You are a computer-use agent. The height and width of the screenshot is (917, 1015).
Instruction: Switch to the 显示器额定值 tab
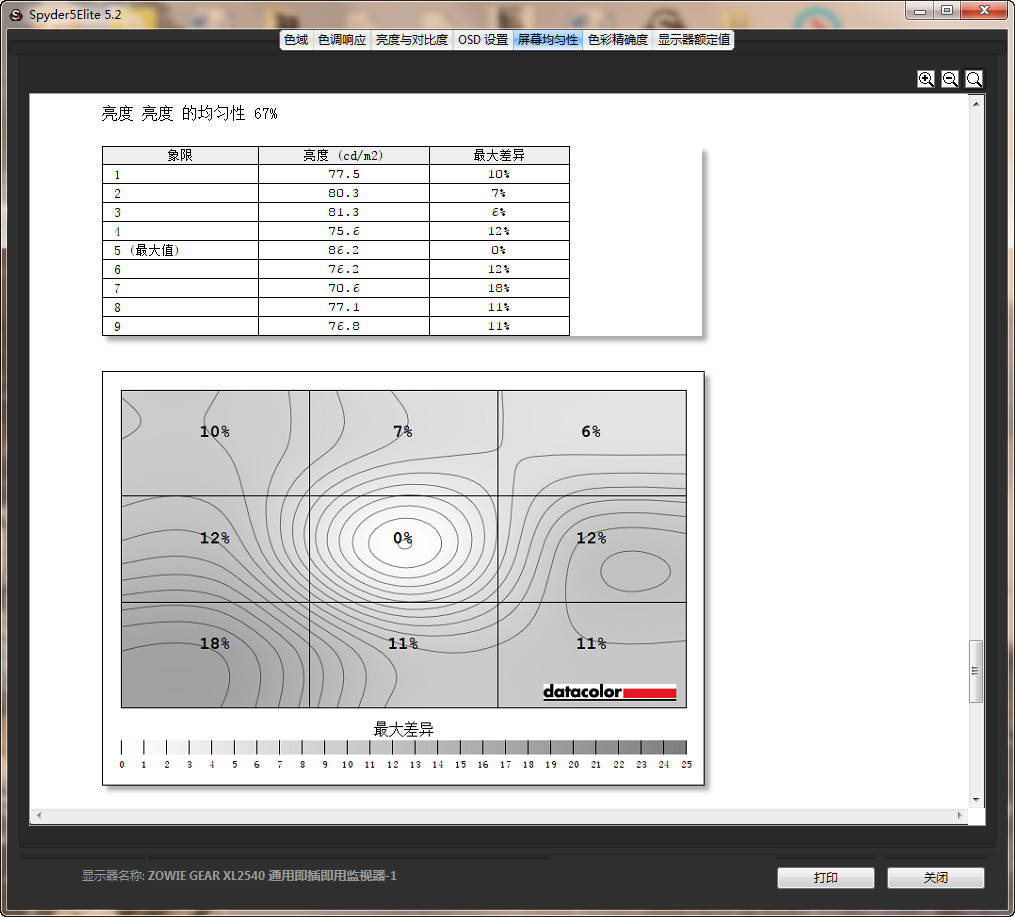tap(693, 40)
